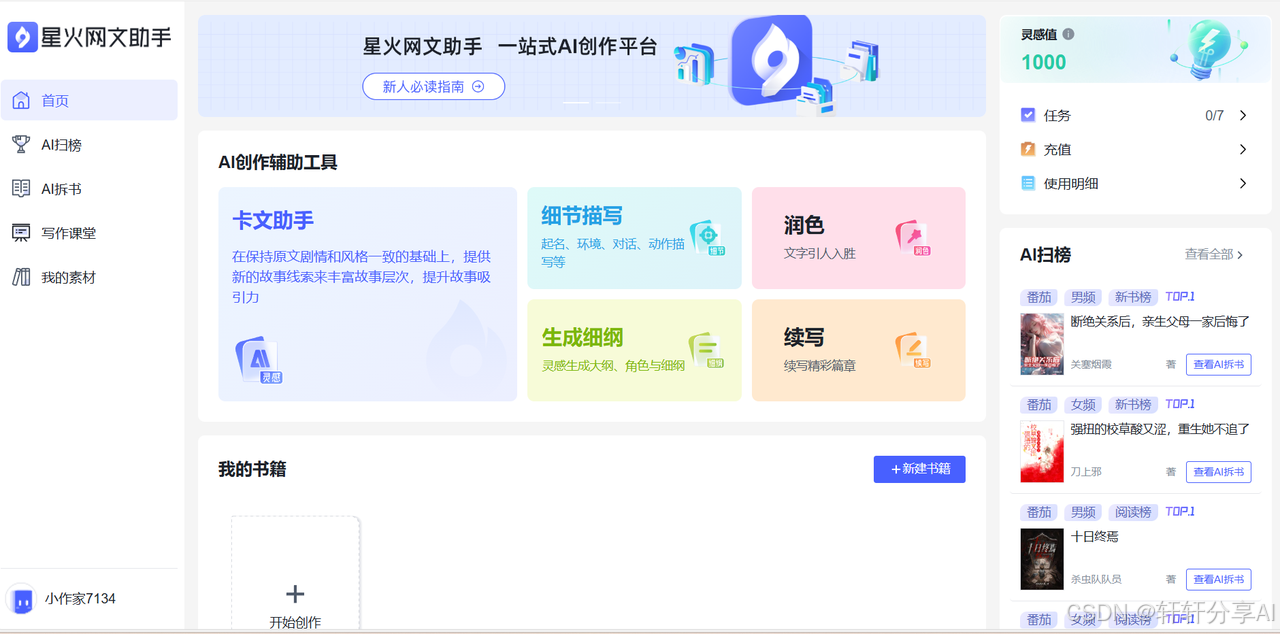This screenshot has height=634, width=1280.
Task: Select the active banner carousel indicator
Action: click(576, 102)
